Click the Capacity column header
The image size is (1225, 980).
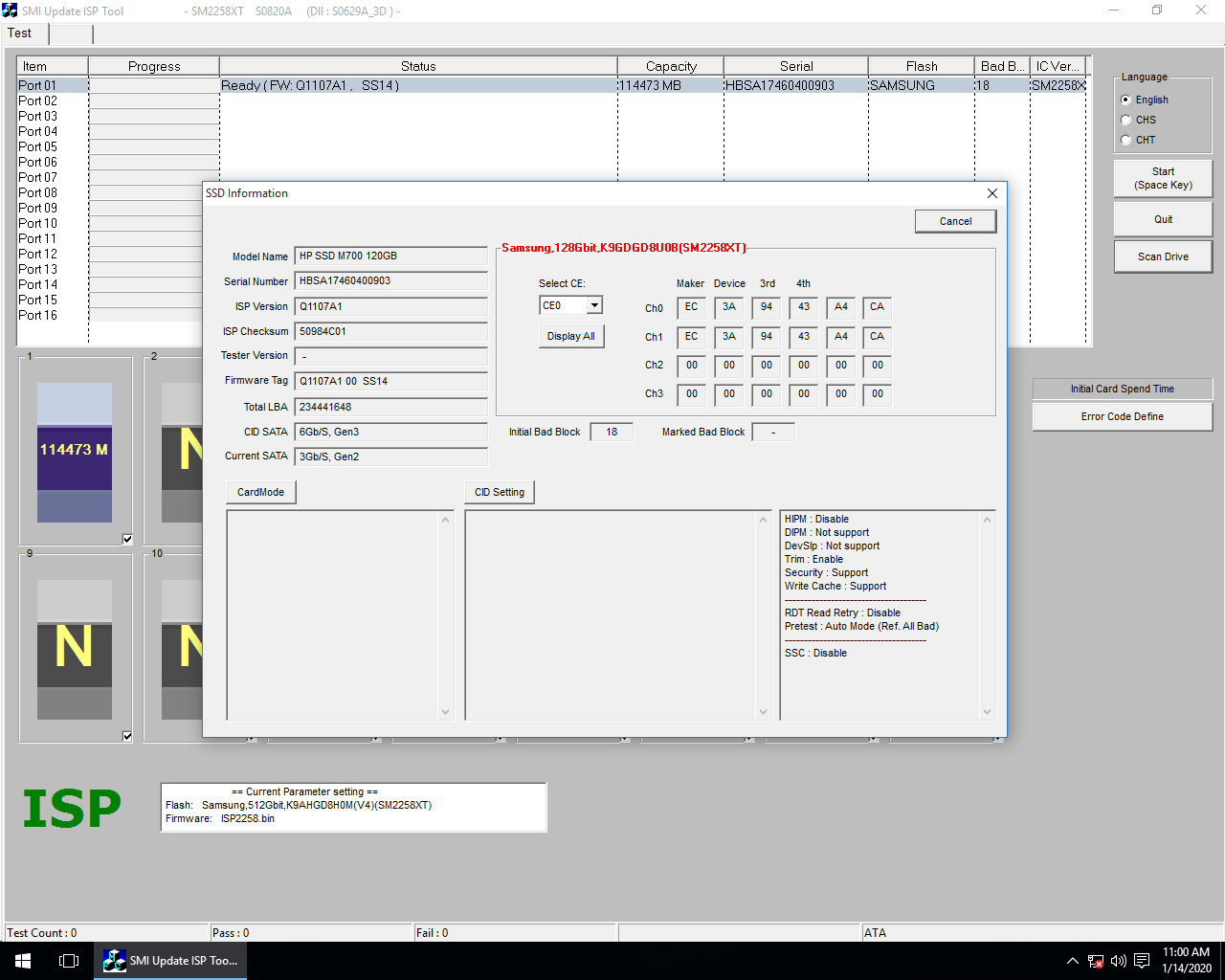671,66
